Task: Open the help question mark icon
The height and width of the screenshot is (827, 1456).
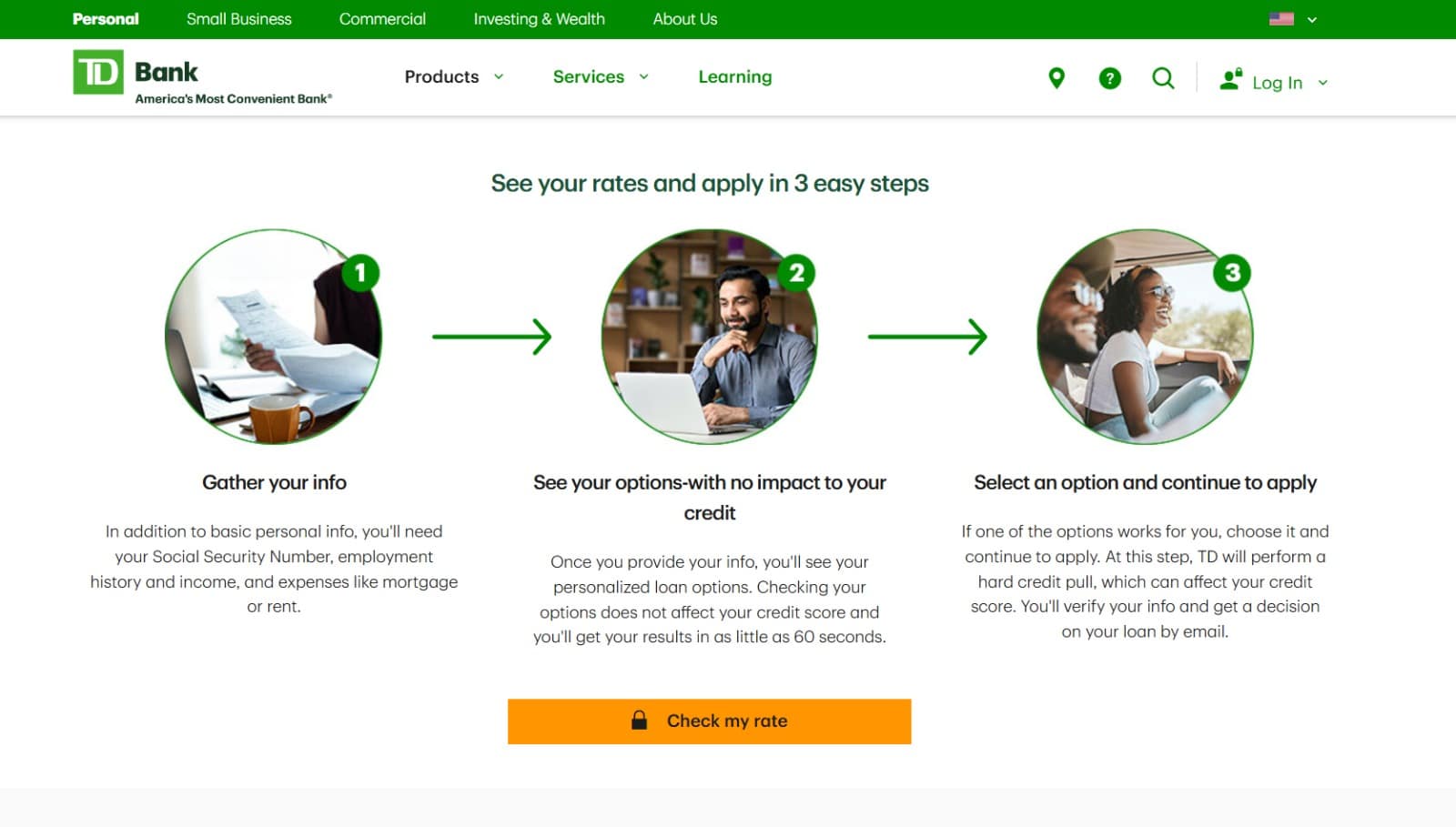Action: point(1109,77)
